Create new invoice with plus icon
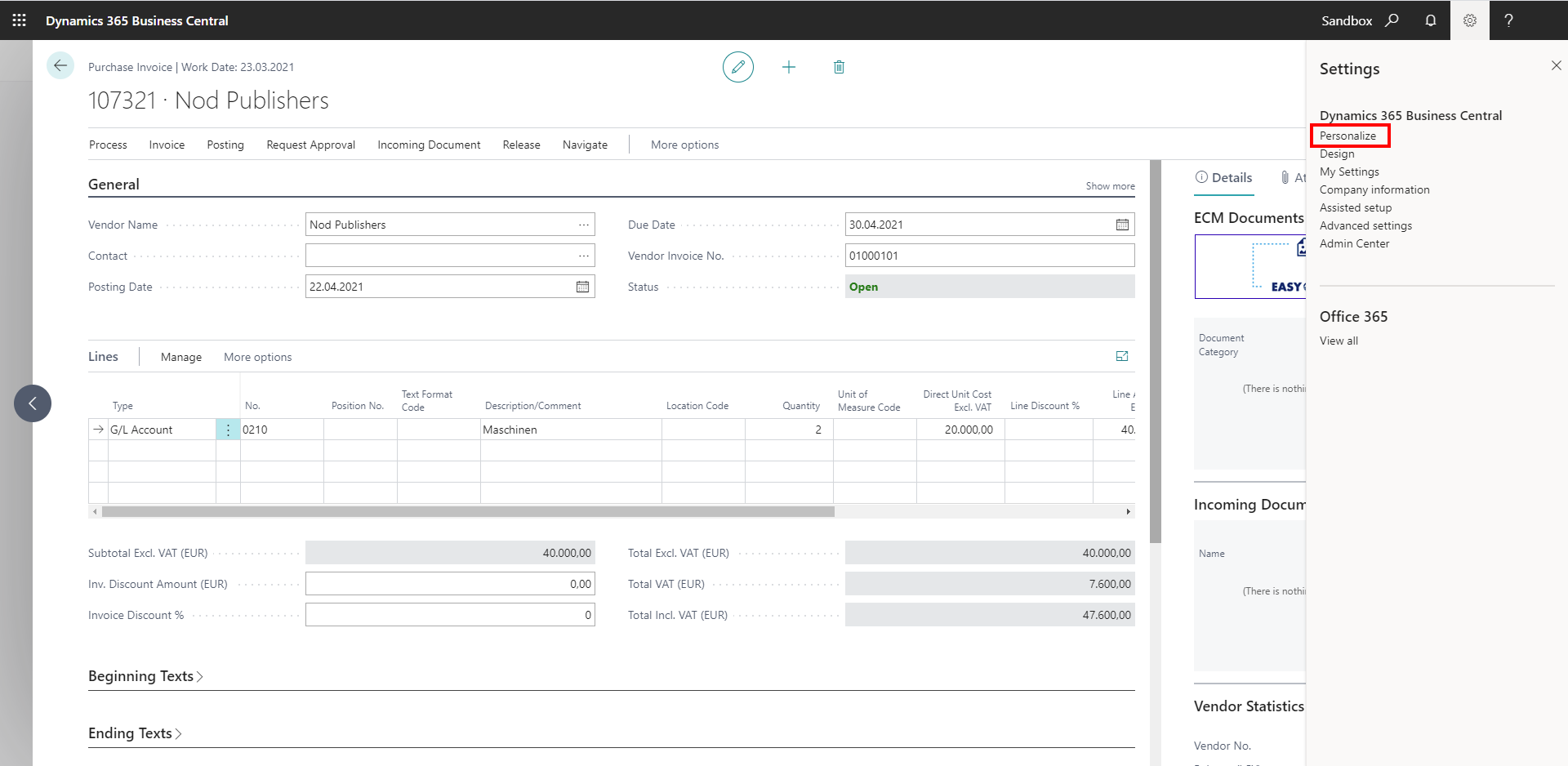This screenshot has height=766, width=1568. [789, 67]
